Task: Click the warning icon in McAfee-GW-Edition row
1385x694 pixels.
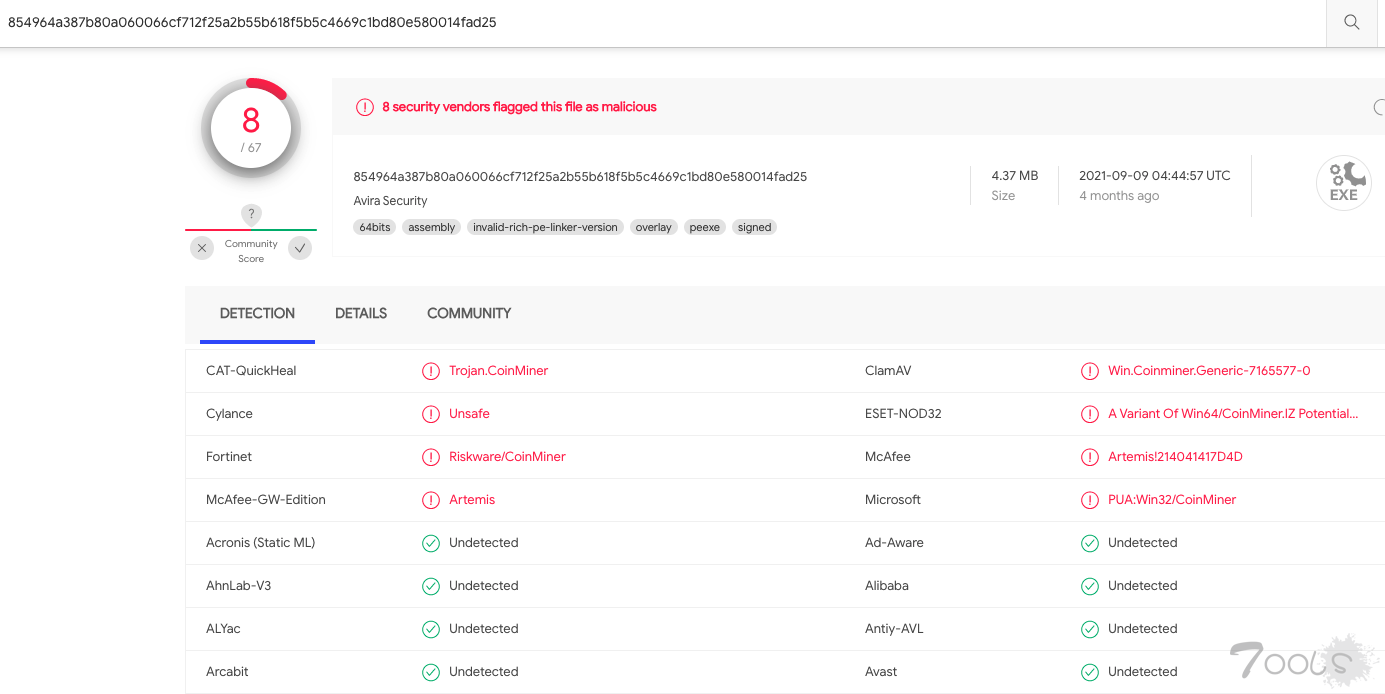Action: (x=431, y=500)
